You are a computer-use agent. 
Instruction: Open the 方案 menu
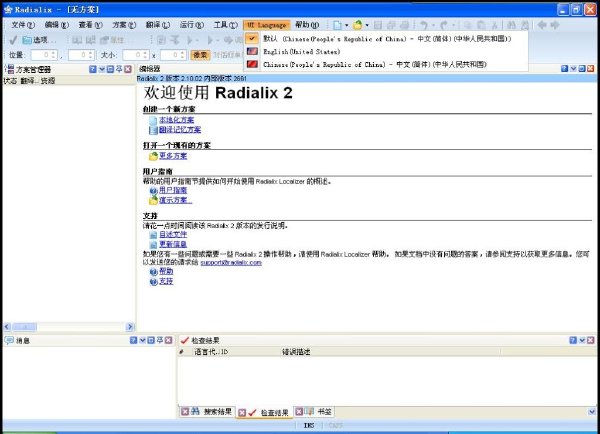(124, 25)
